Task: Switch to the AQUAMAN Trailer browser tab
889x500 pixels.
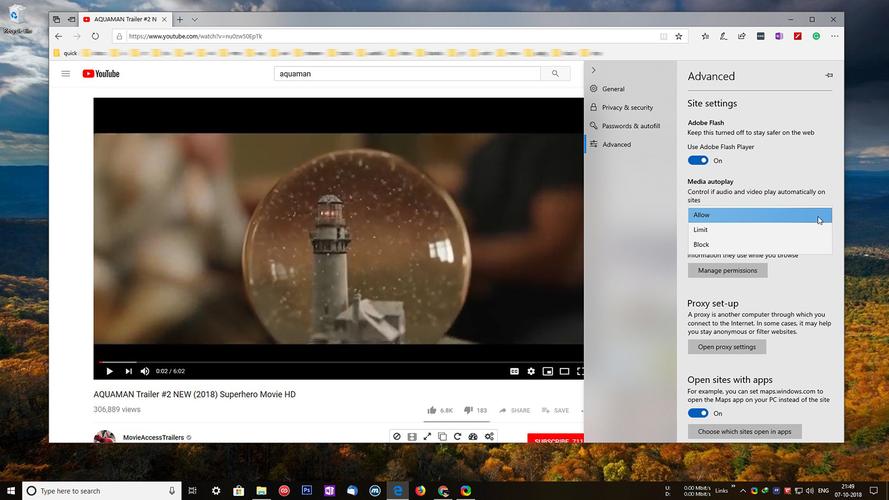Action: coord(125,19)
